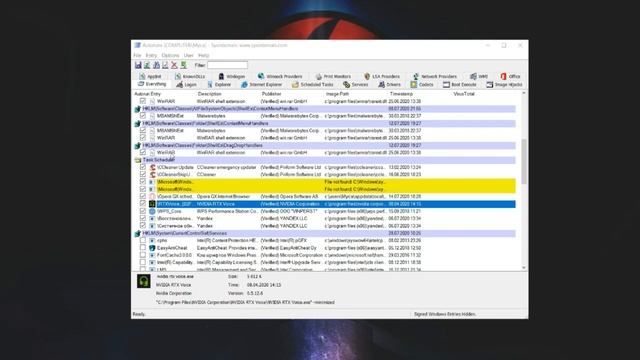Image resolution: width=640 pixels, height=360 pixels.
Task: Switch to the Network Providers tab
Action: pyautogui.click(x=435, y=76)
